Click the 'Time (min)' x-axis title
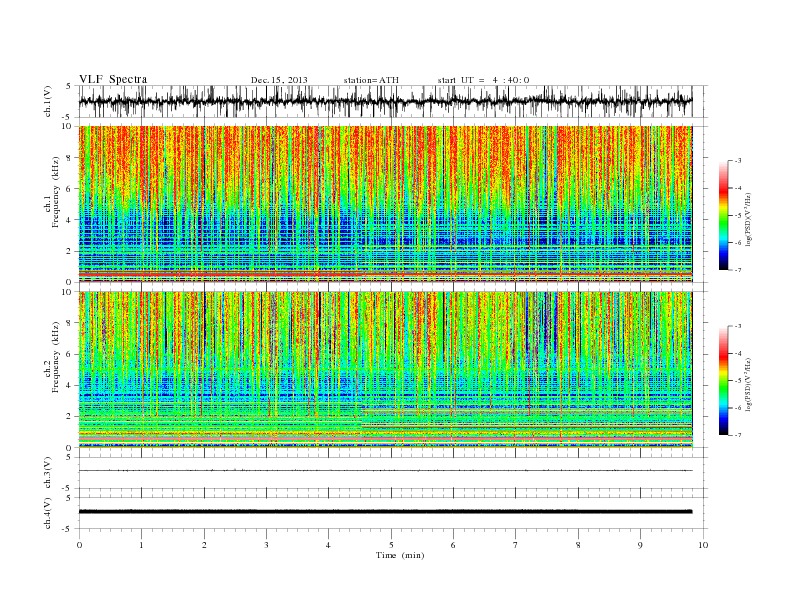Screen dimensions: 792x612 (x=400, y=555)
